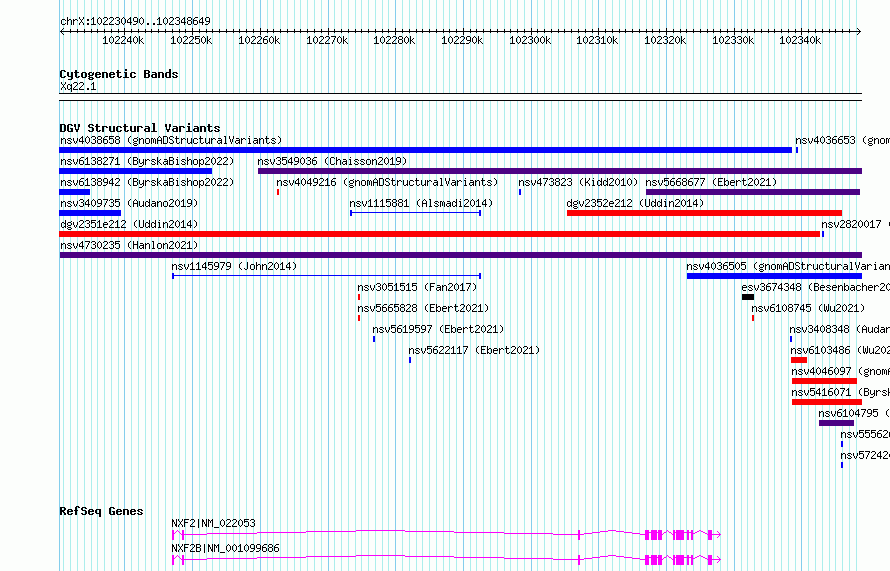Click the NXF2B|NM_001099686 gene label
890x571 pixels.
(x=225, y=548)
